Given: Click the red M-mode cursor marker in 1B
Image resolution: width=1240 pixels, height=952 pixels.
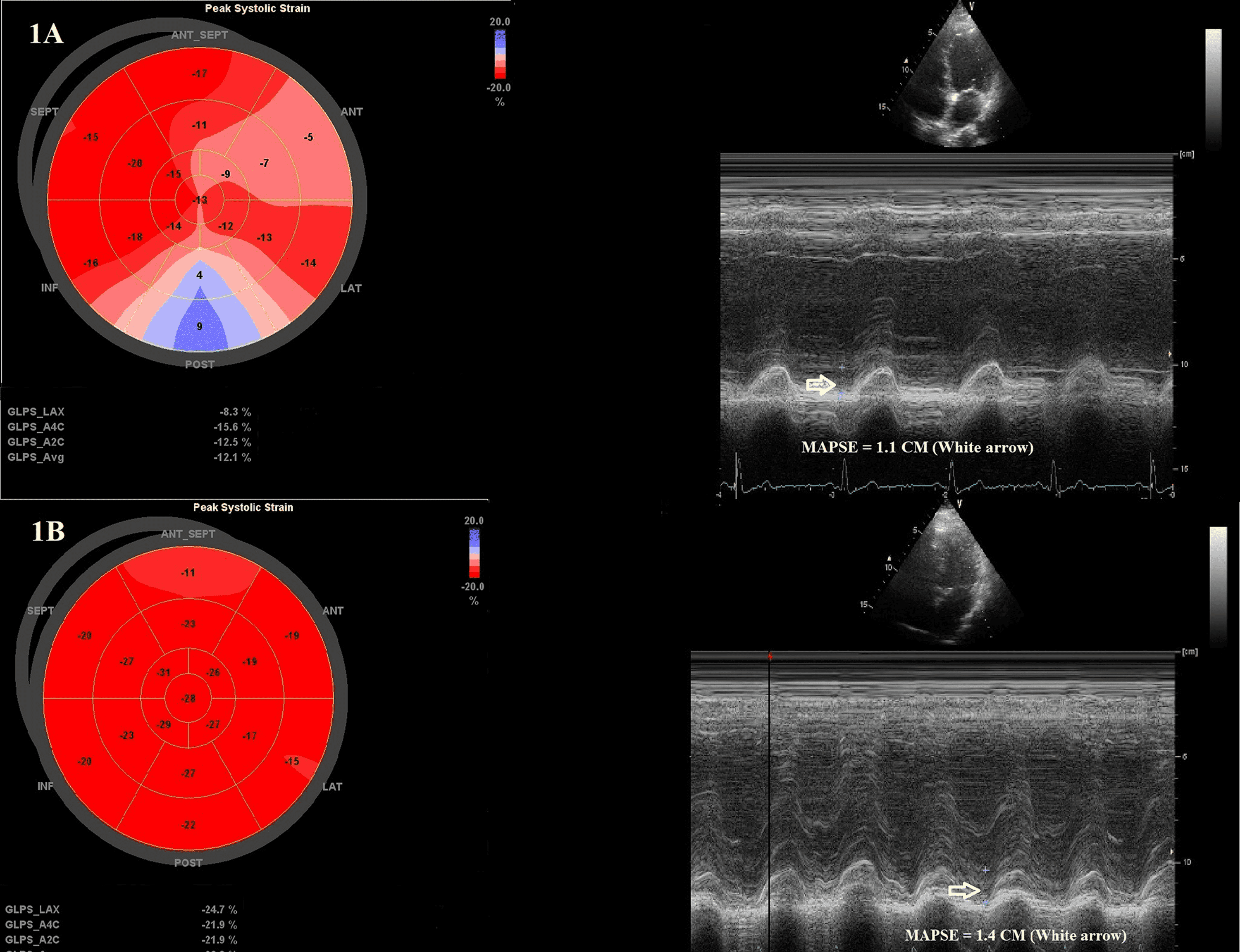Looking at the screenshot, I should click(770, 657).
